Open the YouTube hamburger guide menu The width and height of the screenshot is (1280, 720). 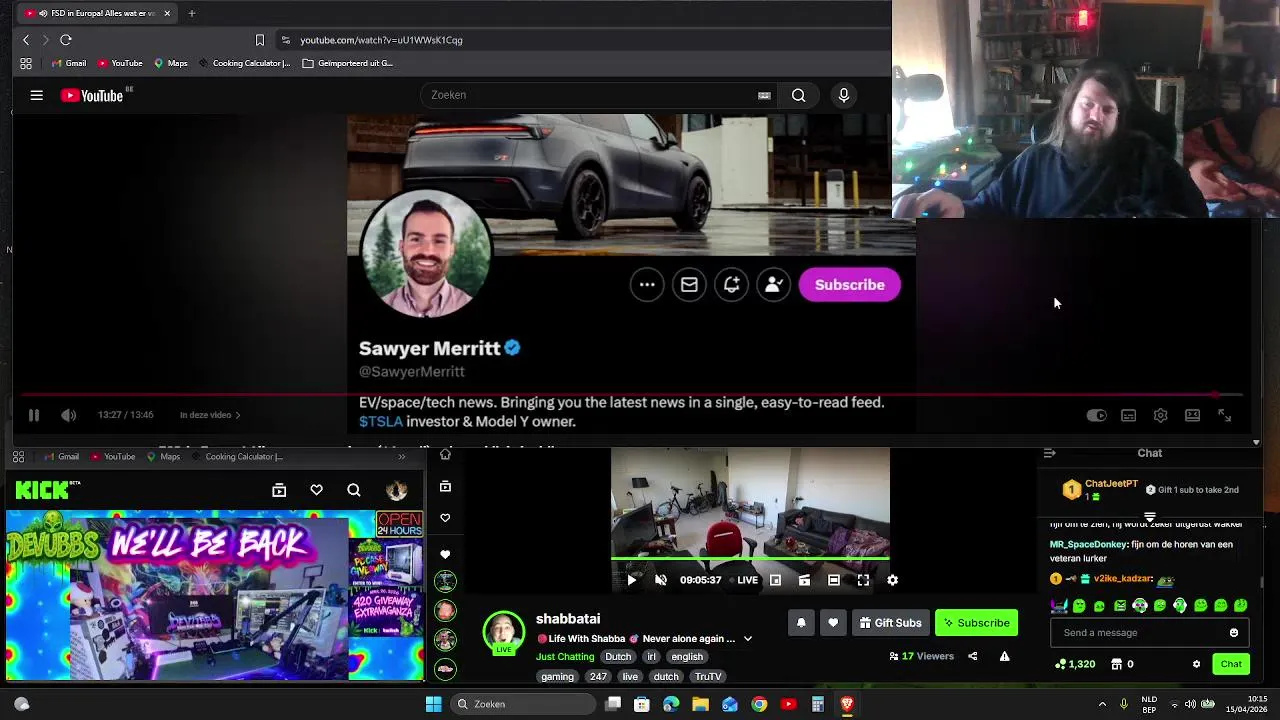(x=37, y=95)
